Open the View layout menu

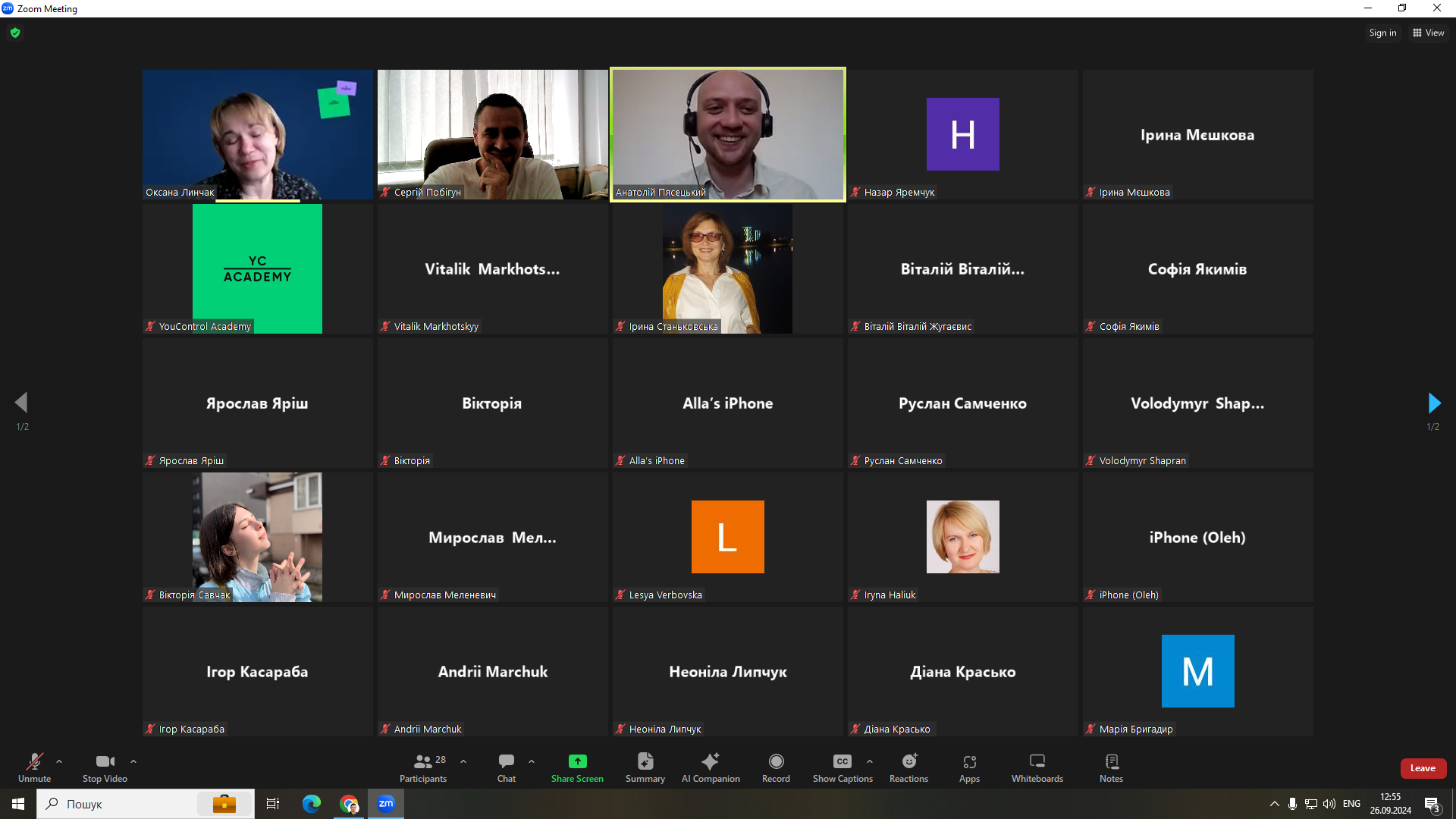pyautogui.click(x=1429, y=33)
